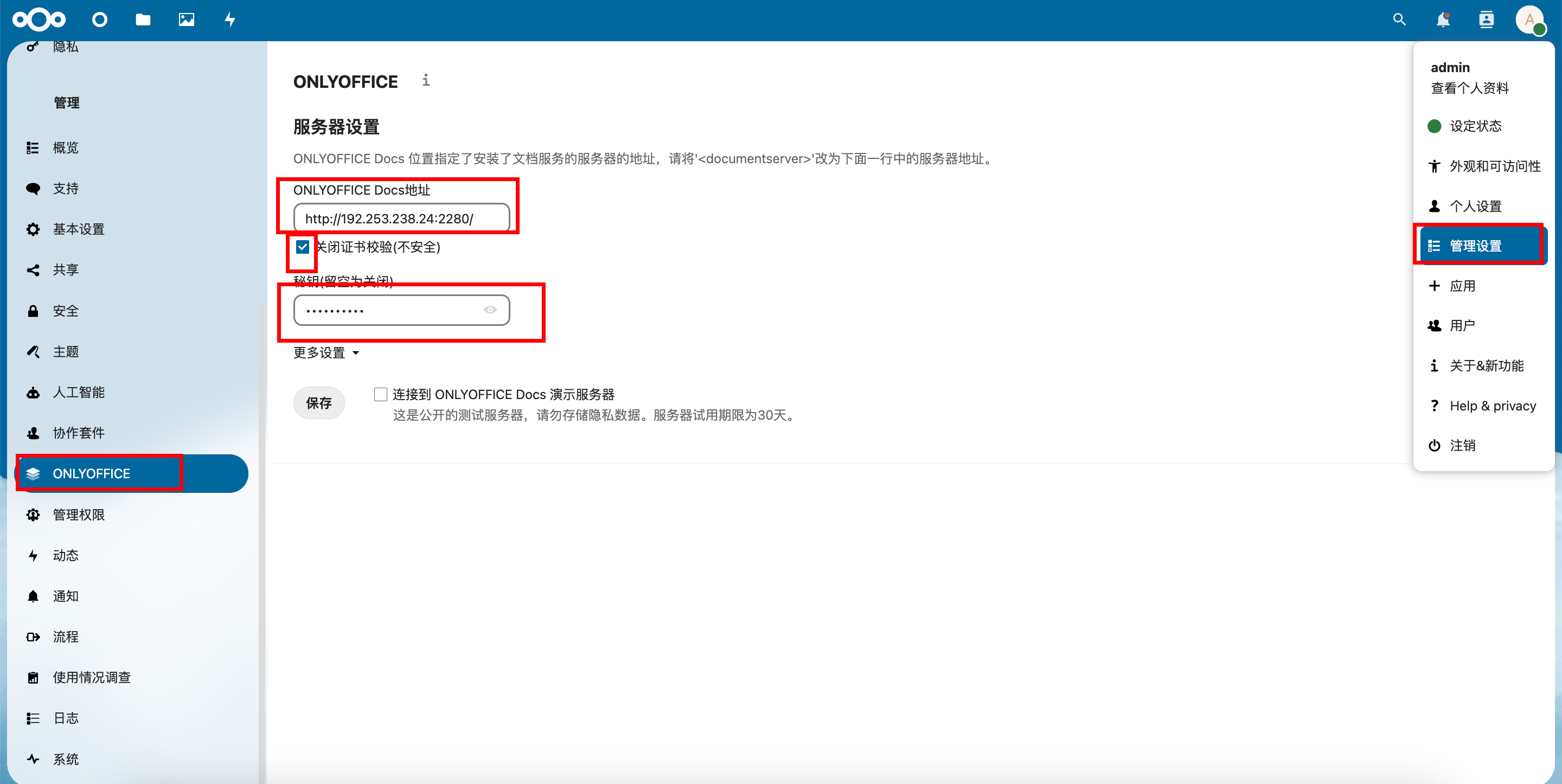Viewport: 1562px width, 784px height.
Task: Open 管理权限 in the sidebar
Action: point(131,515)
